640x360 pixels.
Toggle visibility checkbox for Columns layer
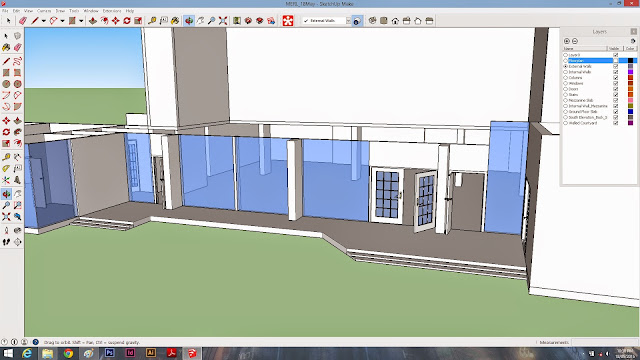point(616,78)
